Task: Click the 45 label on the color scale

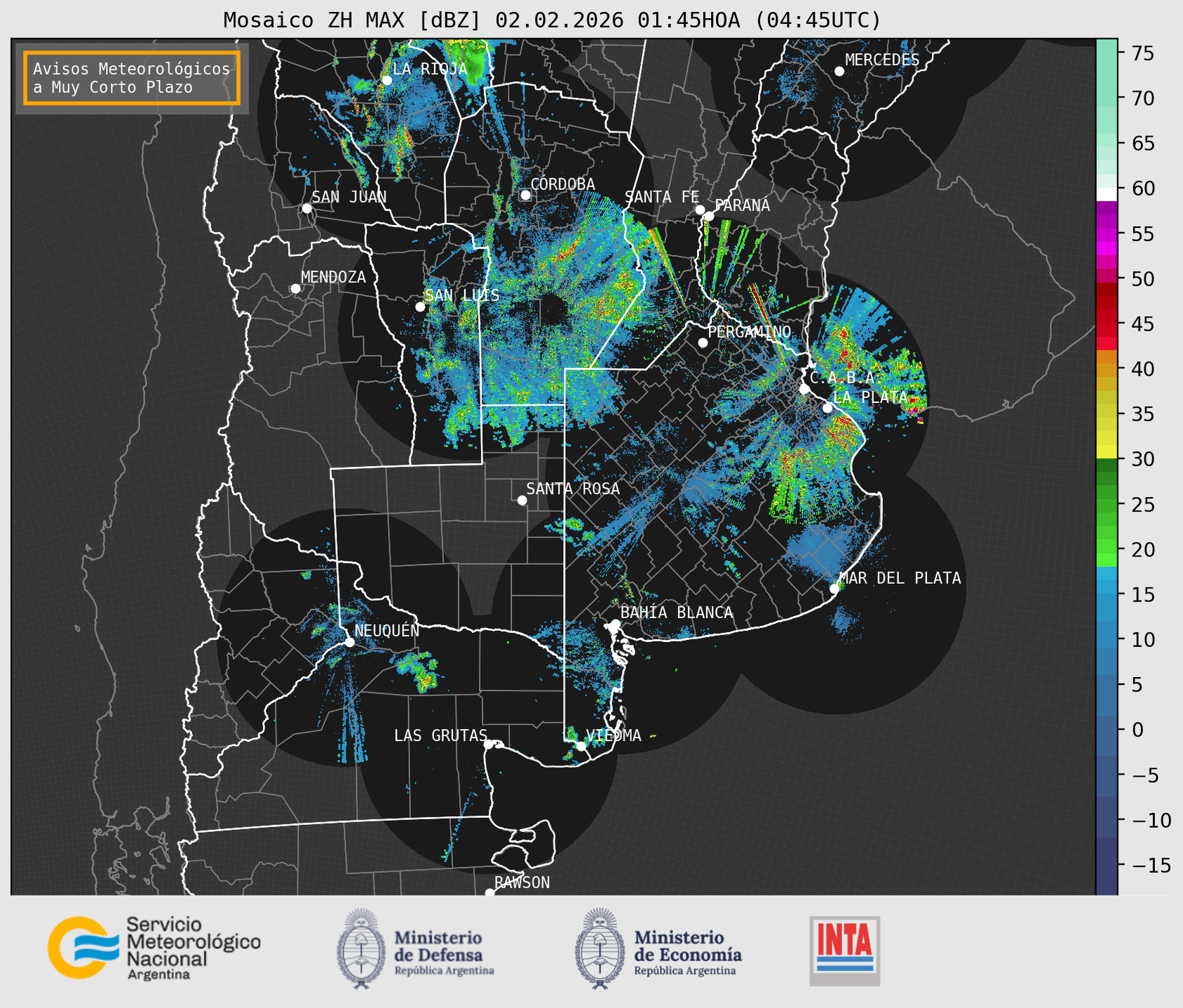Action: click(1142, 324)
